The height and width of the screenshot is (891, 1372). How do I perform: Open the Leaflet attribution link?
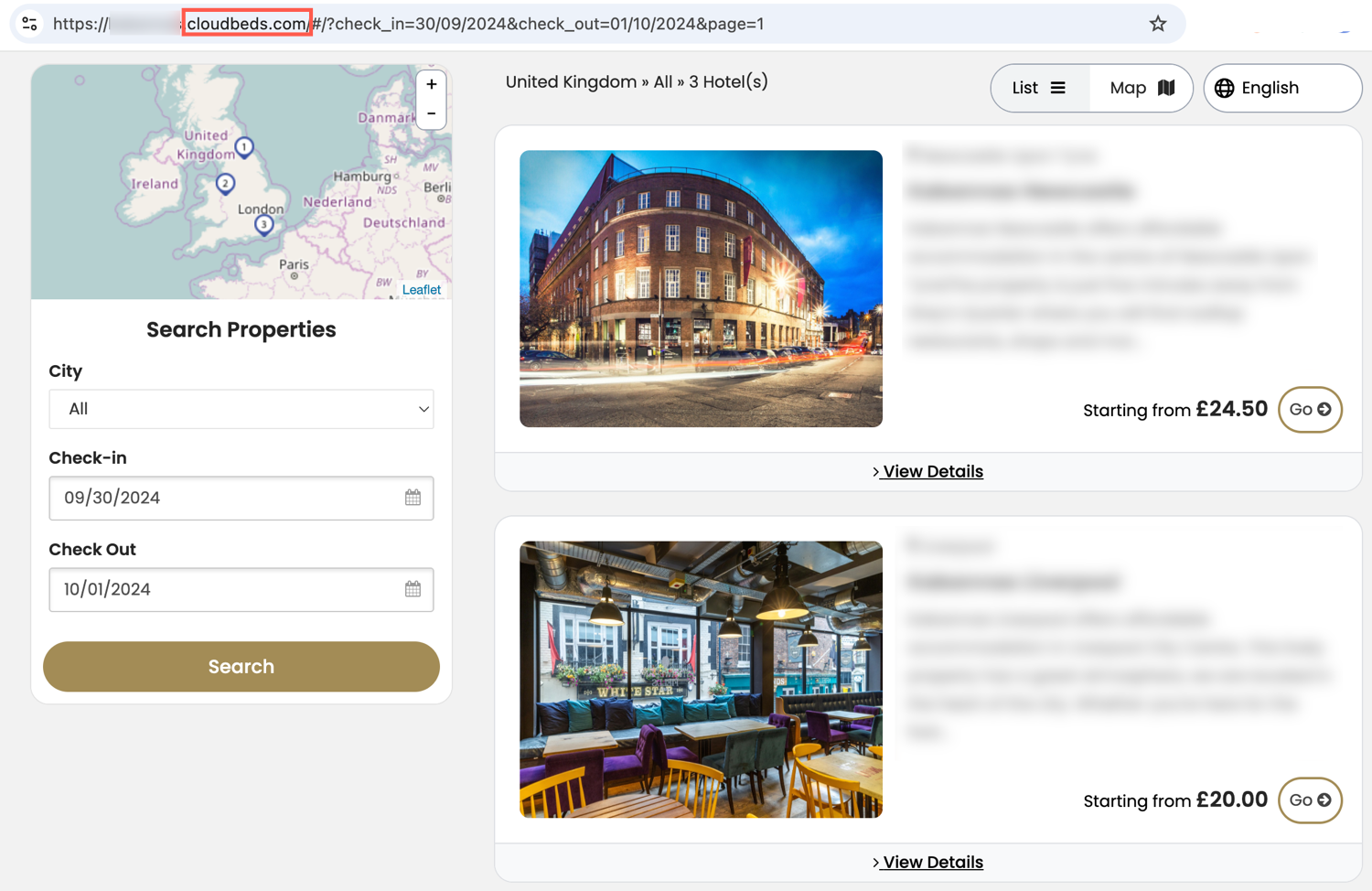[x=421, y=290]
